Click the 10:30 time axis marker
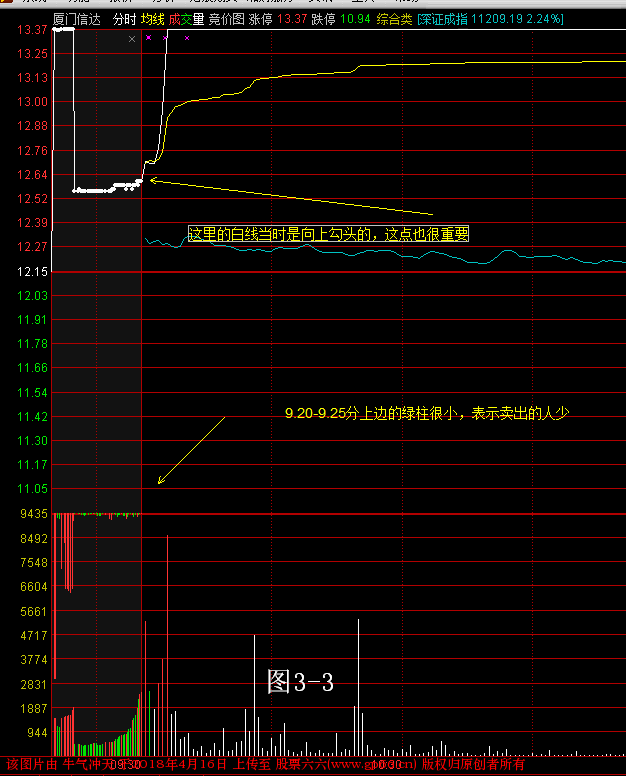This screenshot has width=626, height=776. pos(385,764)
